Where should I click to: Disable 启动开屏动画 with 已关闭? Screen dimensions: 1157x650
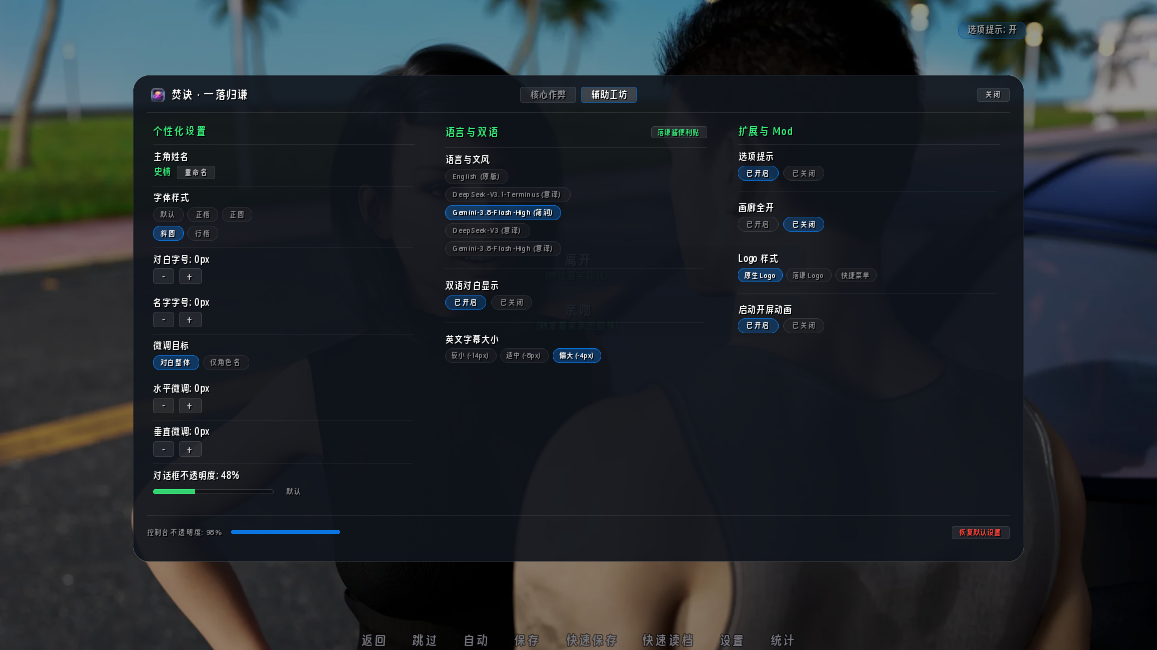804,325
